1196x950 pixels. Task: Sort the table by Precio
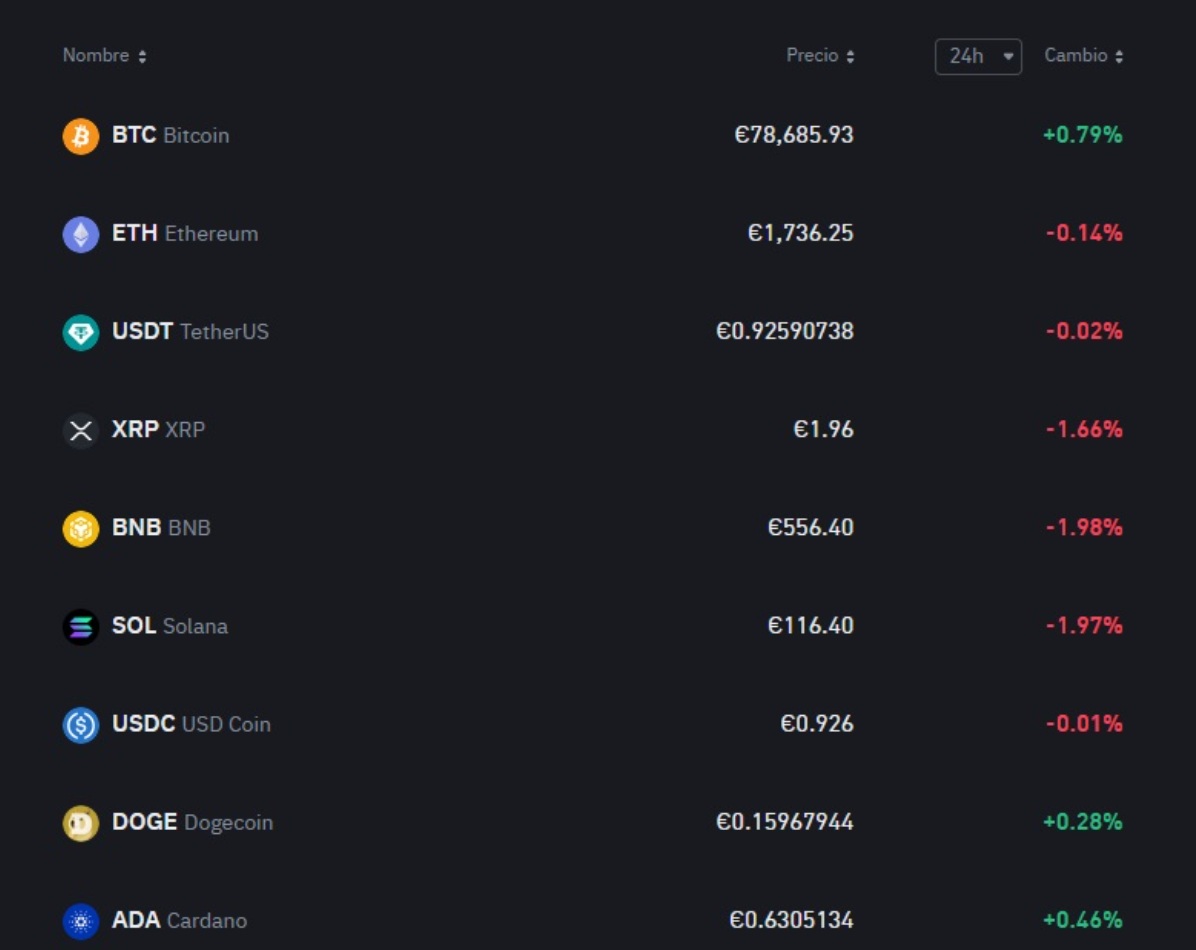coord(822,56)
